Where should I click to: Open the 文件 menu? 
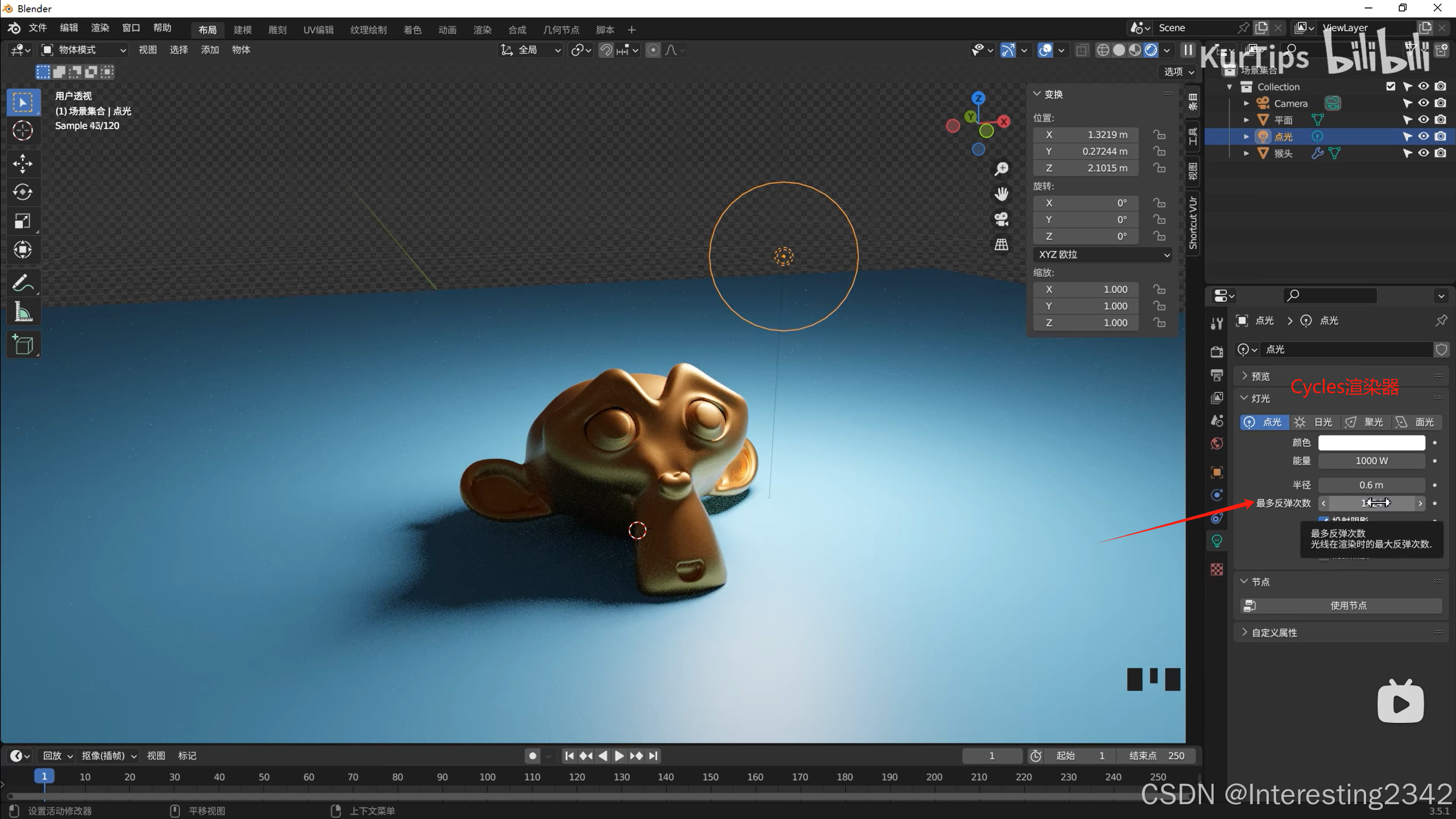click(38, 28)
